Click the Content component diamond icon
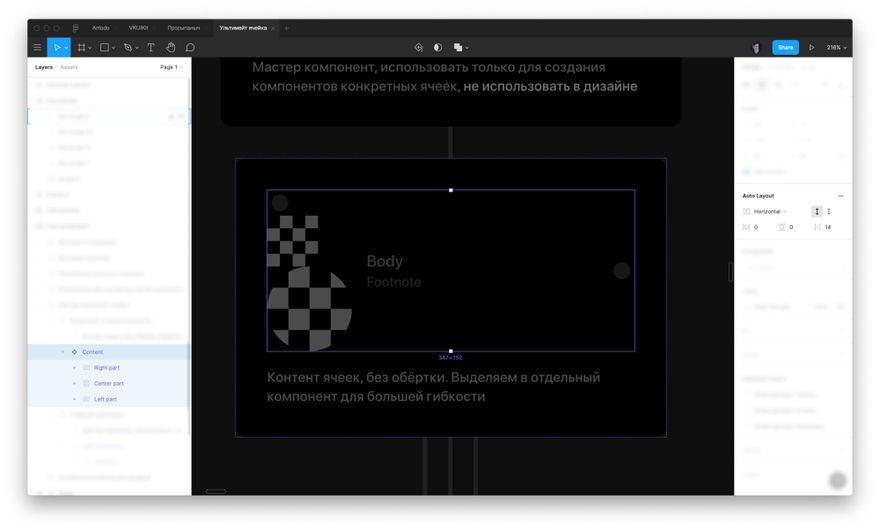 tap(75, 352)
